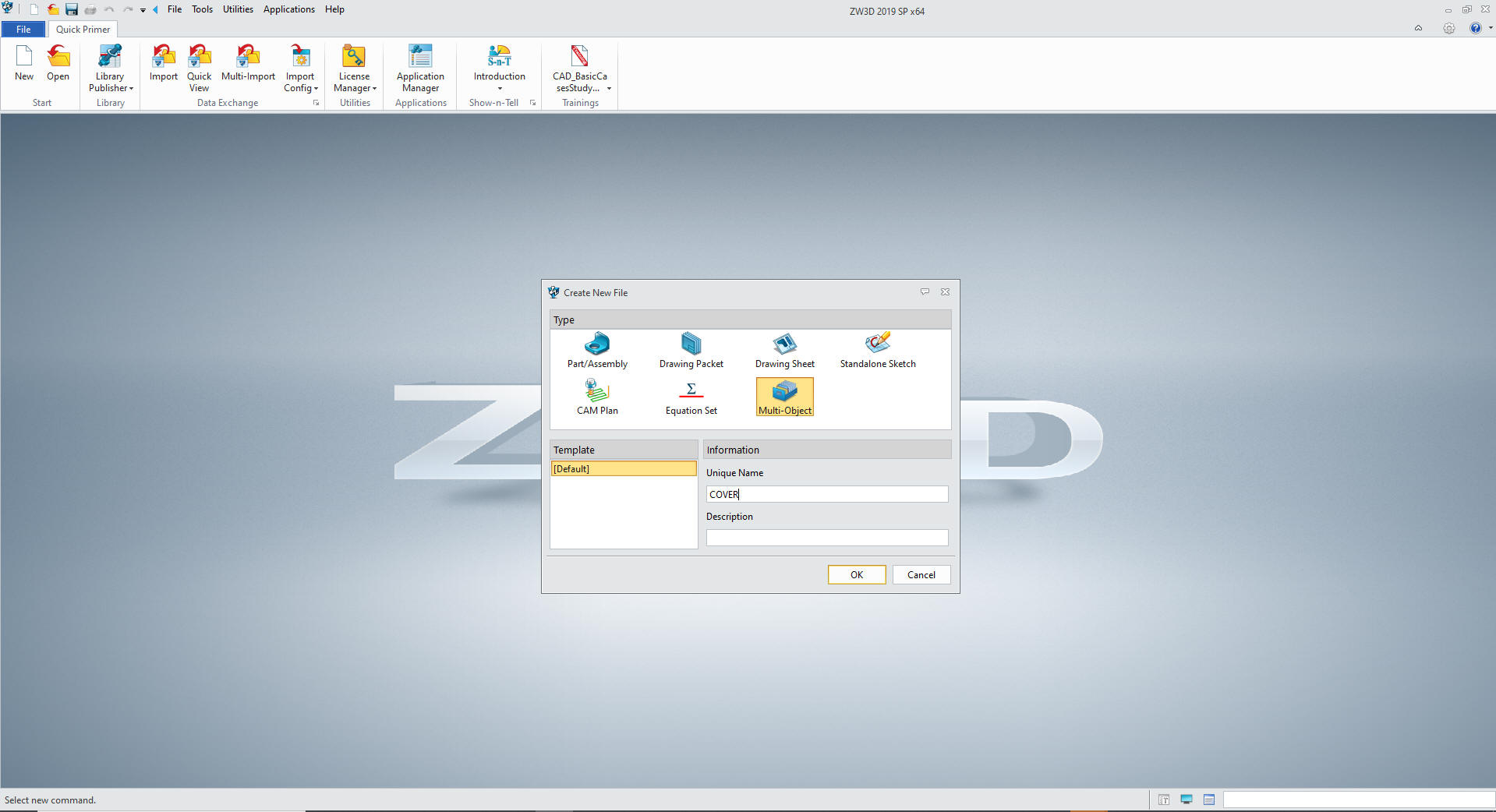Image resolution: width=1496 pixels, height=812 pixels.
Task: Click the ZW3D application logo icon
Action: tap(8, 8)
